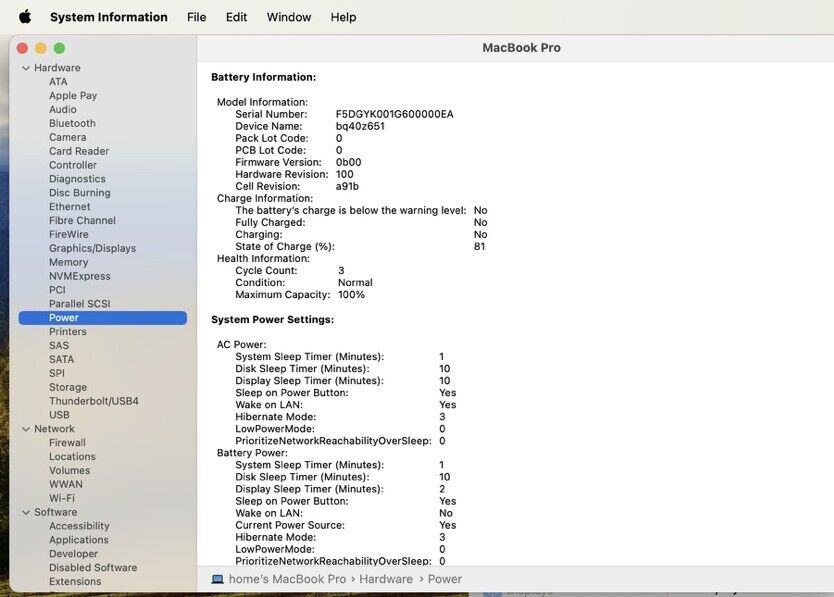Screen dimensions: 834x597
Task: Open the Edit menu
Action: (x=236, y=17)
